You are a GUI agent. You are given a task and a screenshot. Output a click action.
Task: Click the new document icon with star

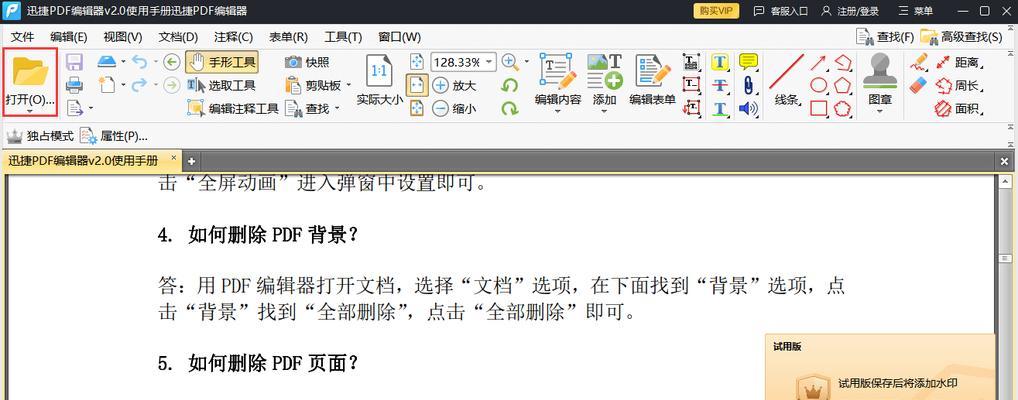pyautogui.click(x=107, y=85)
